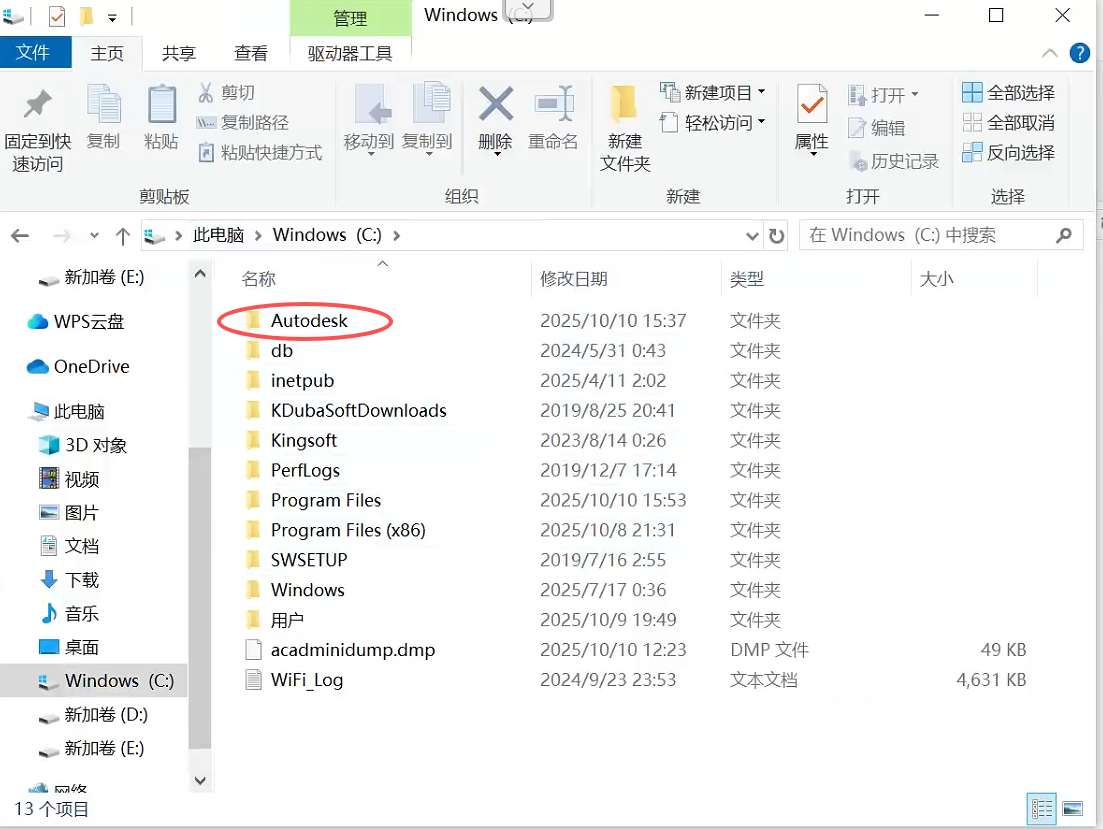Image resolution: width=1103 pixels, height=829 pixels.
Task: Open the 查看 ribbon tab
Action: click(x=250, y=53)
